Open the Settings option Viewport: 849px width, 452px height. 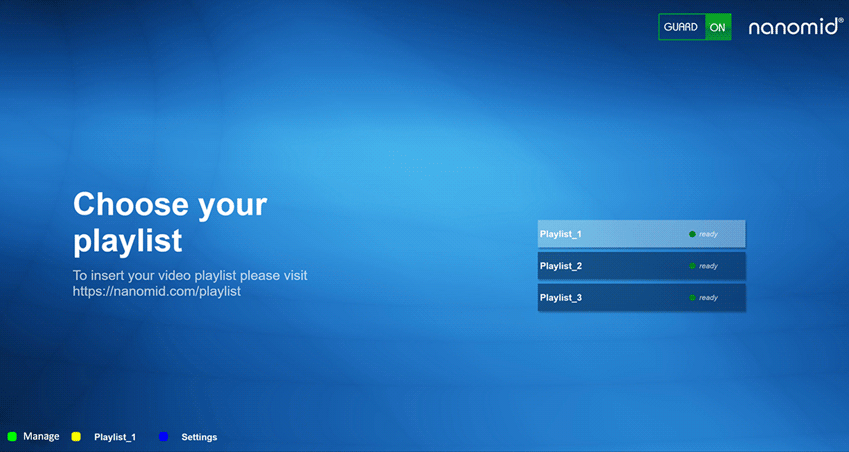point(199,437)
